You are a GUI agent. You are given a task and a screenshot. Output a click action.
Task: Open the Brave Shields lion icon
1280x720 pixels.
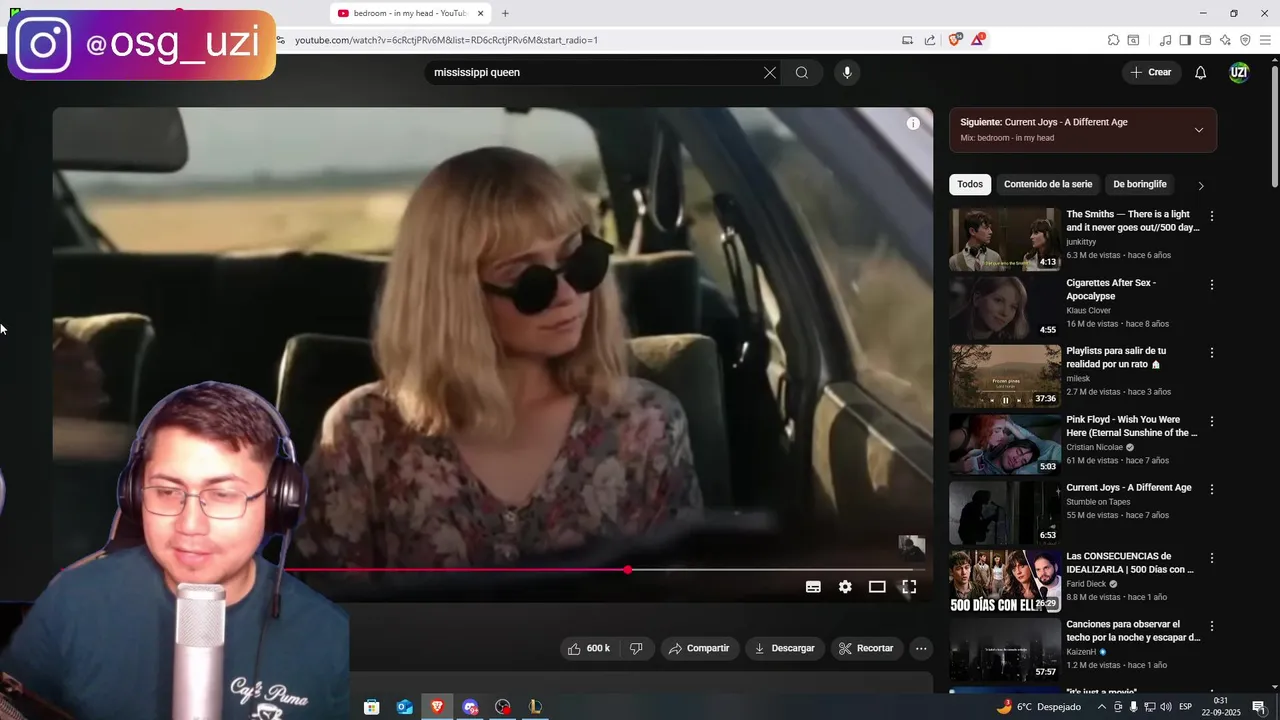[954, 39]
